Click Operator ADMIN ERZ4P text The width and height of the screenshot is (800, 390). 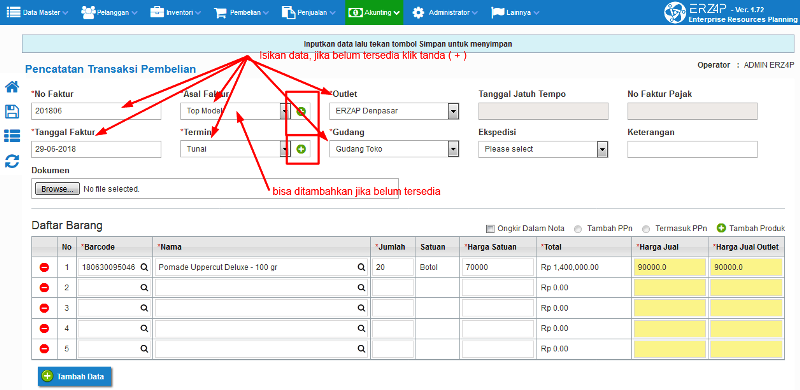point(746,65)
